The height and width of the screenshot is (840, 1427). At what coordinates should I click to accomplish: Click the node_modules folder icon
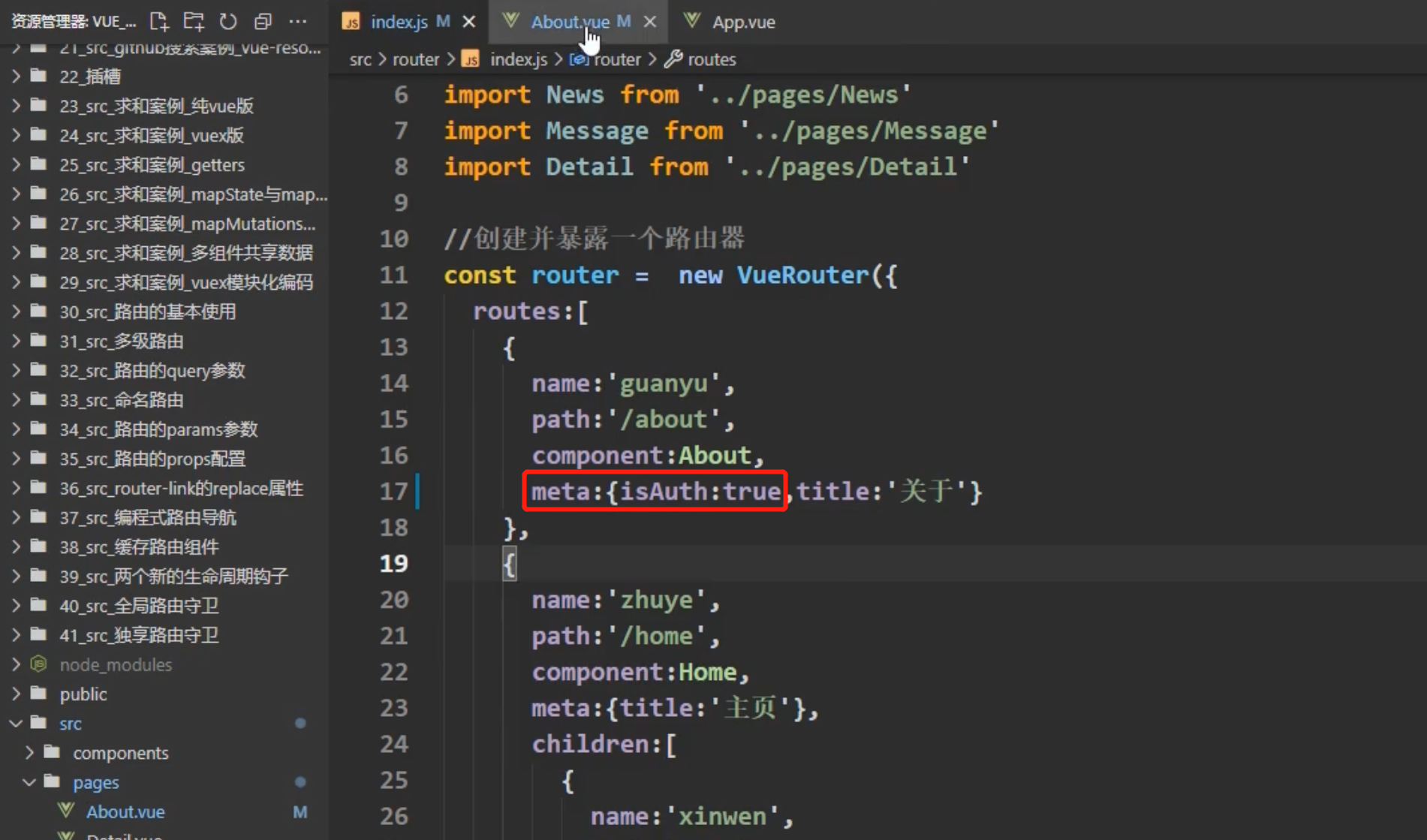click(38, 664)
